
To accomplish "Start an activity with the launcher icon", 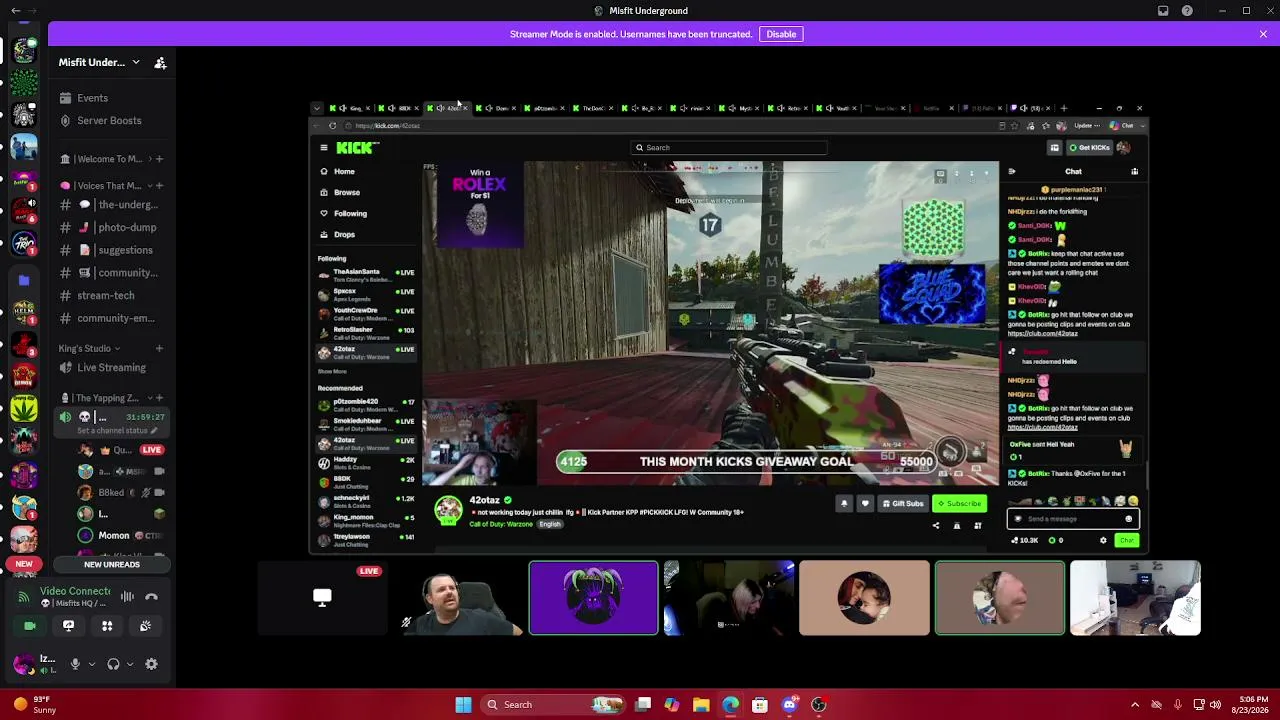I will (107, 626).
